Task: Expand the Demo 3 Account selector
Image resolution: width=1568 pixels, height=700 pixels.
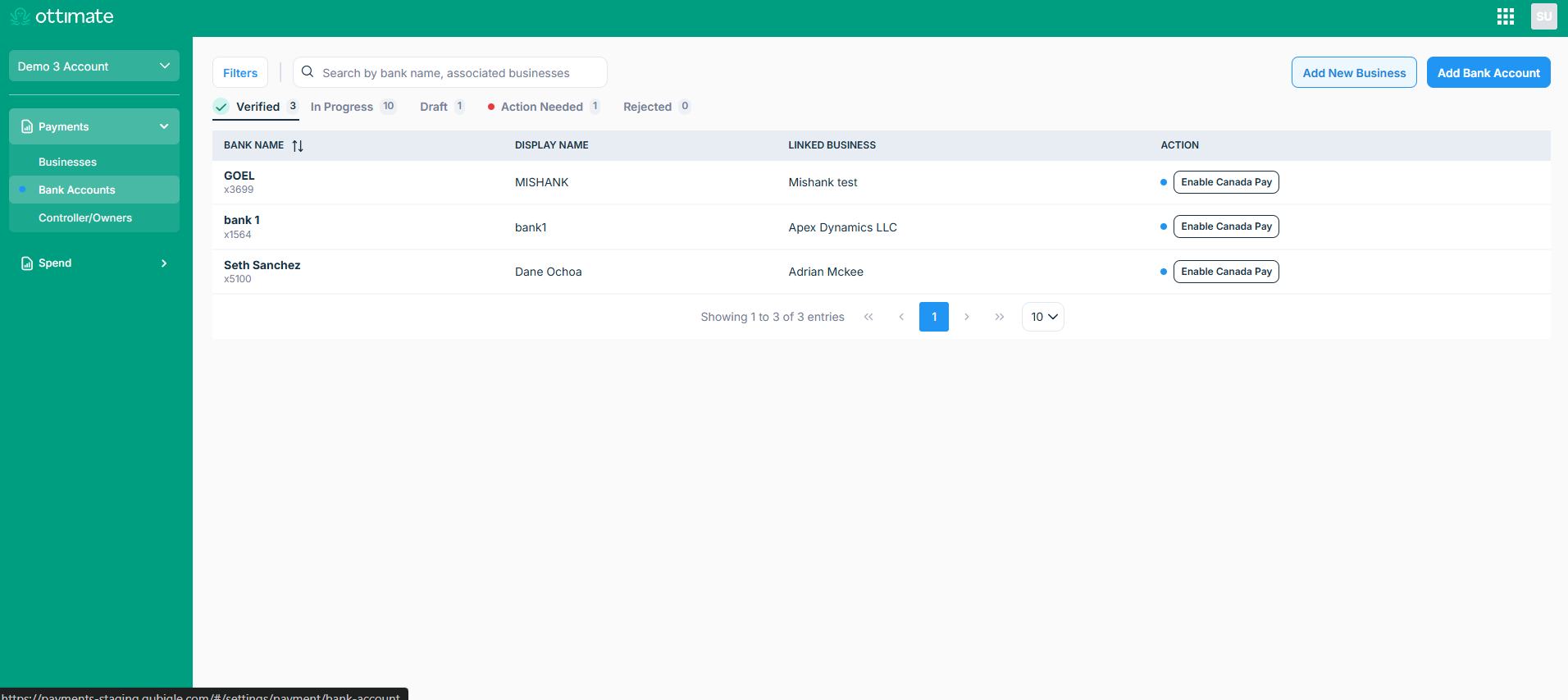Action: [x=94, y=66]
